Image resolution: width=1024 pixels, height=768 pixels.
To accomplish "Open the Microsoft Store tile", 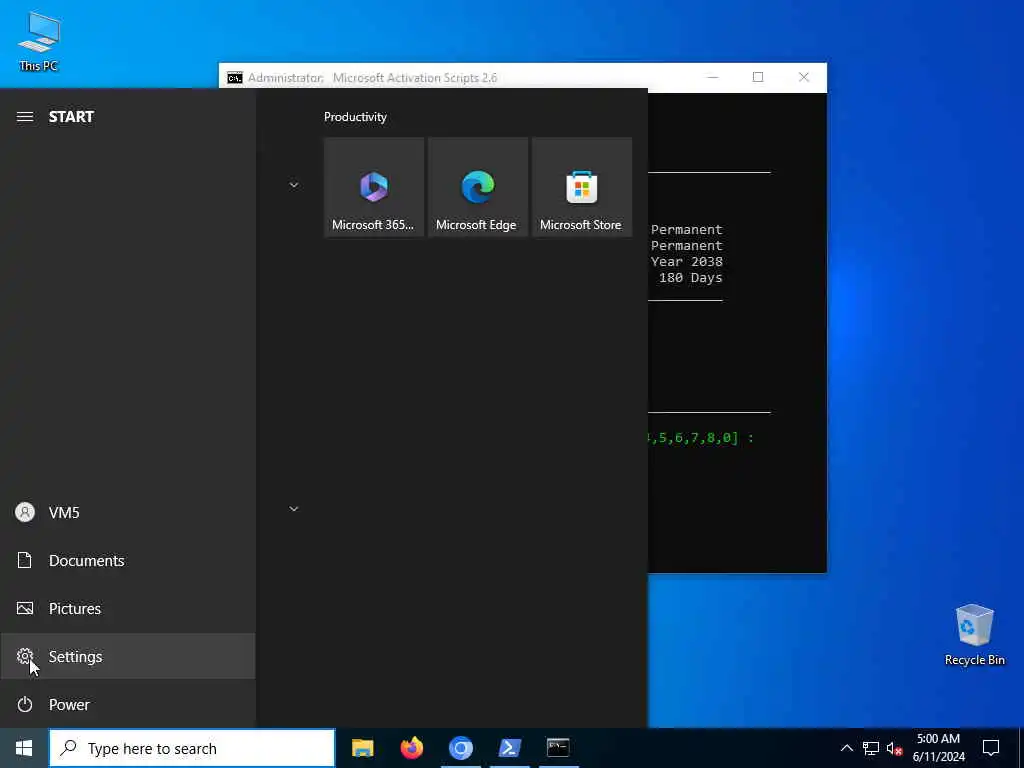I will 581,187.
